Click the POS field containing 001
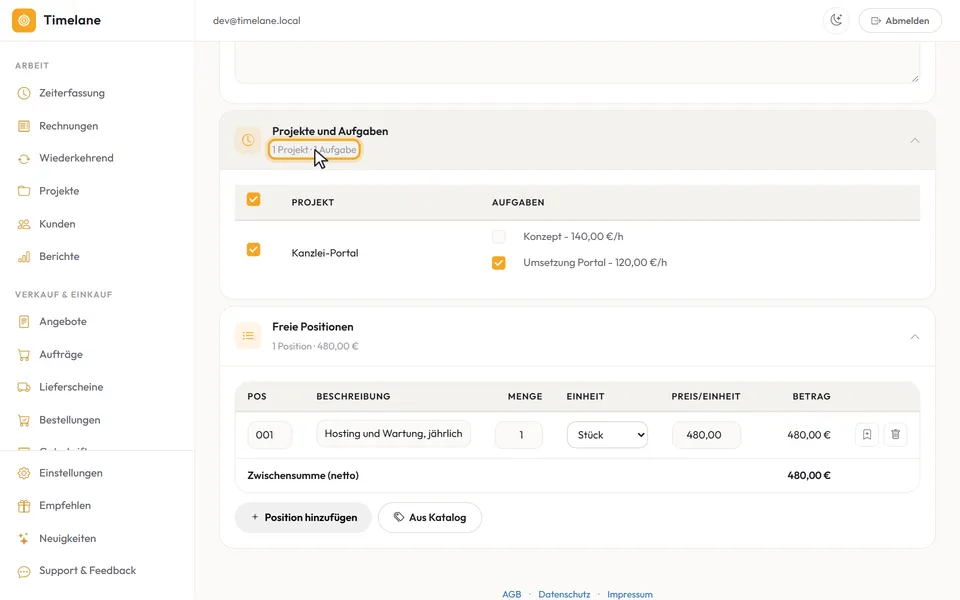Image resolution: width=960 pixels, height=600 pixels. pyautogui.click(x=270, y=435)
